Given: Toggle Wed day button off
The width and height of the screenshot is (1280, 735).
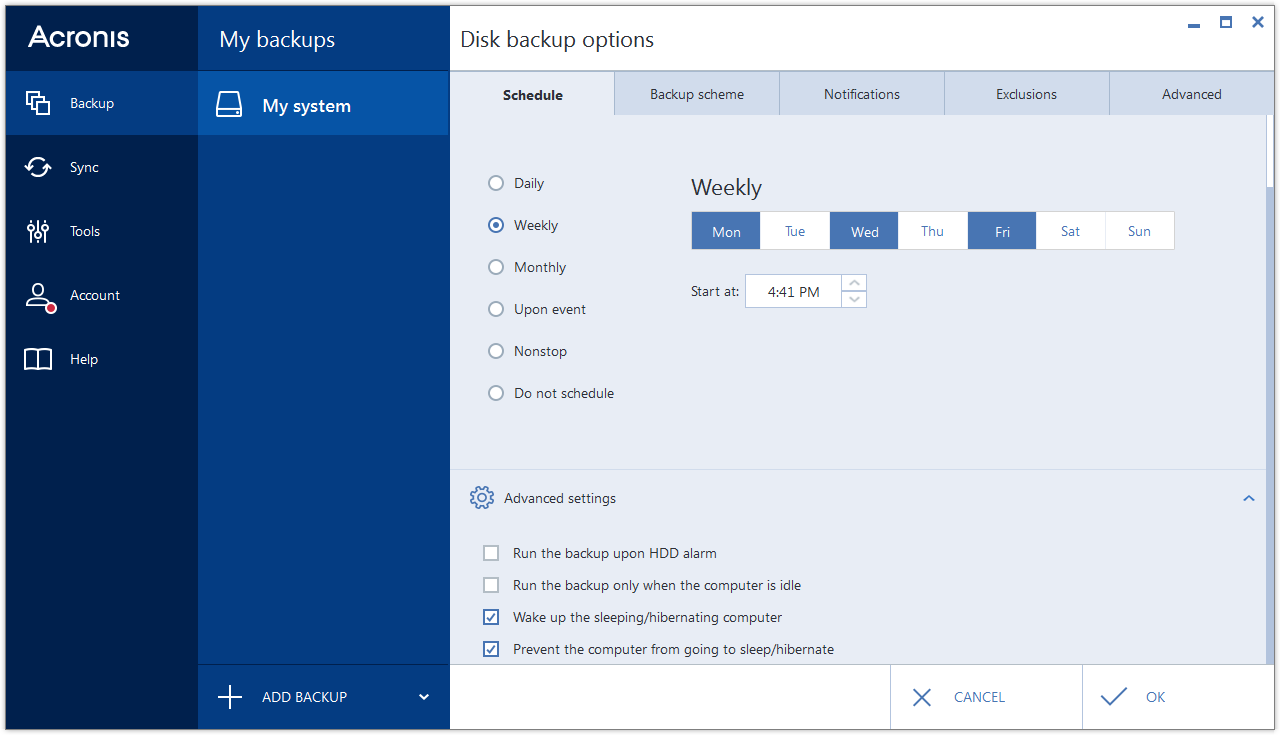Looking at the screenshot, I should [x=864, y=231].
